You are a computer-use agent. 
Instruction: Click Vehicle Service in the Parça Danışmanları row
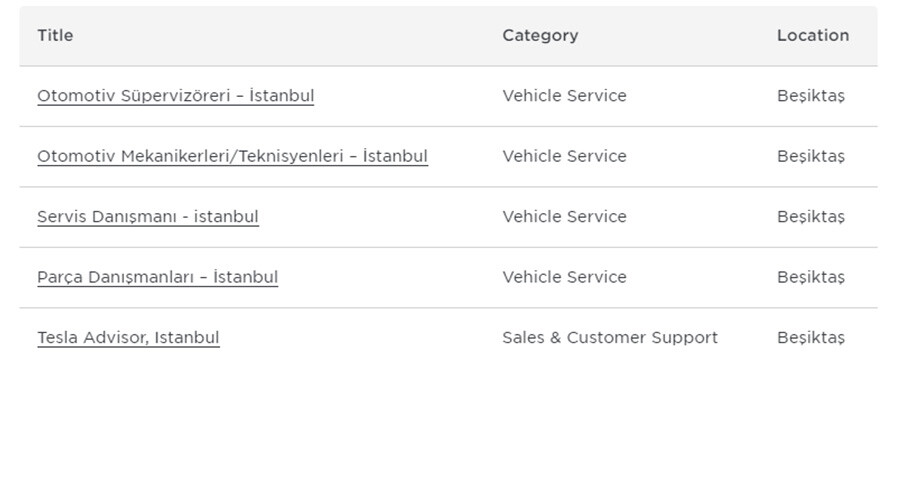tap(564, 277)
